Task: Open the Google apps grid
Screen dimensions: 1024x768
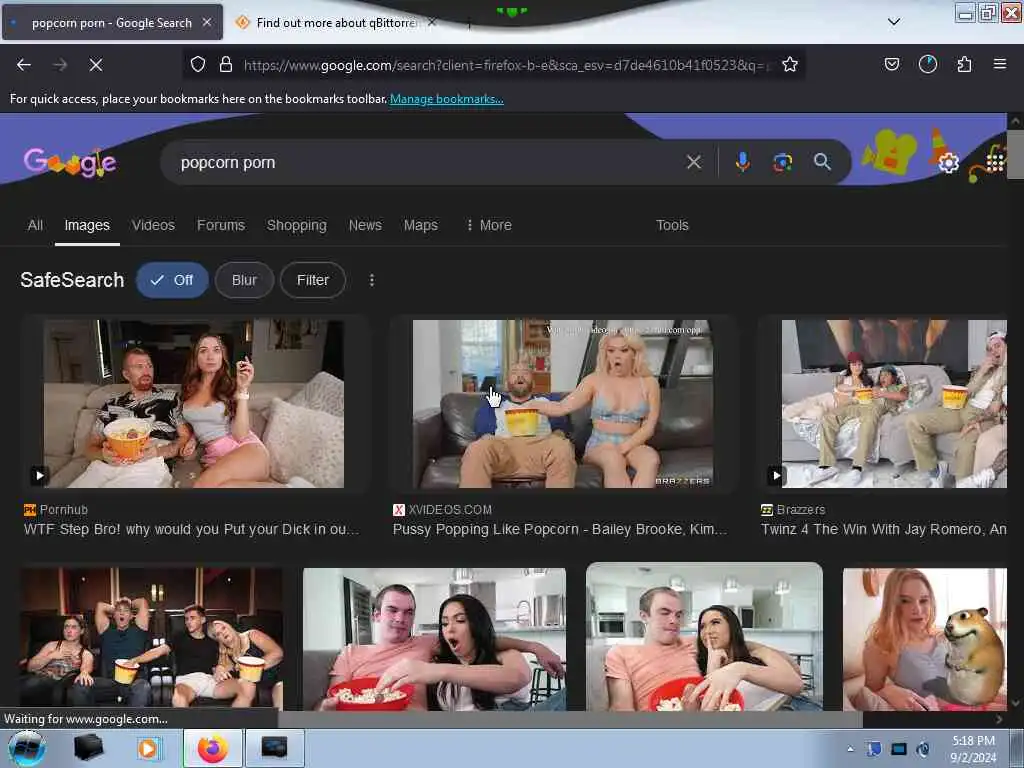Action: tap(995, 161)
